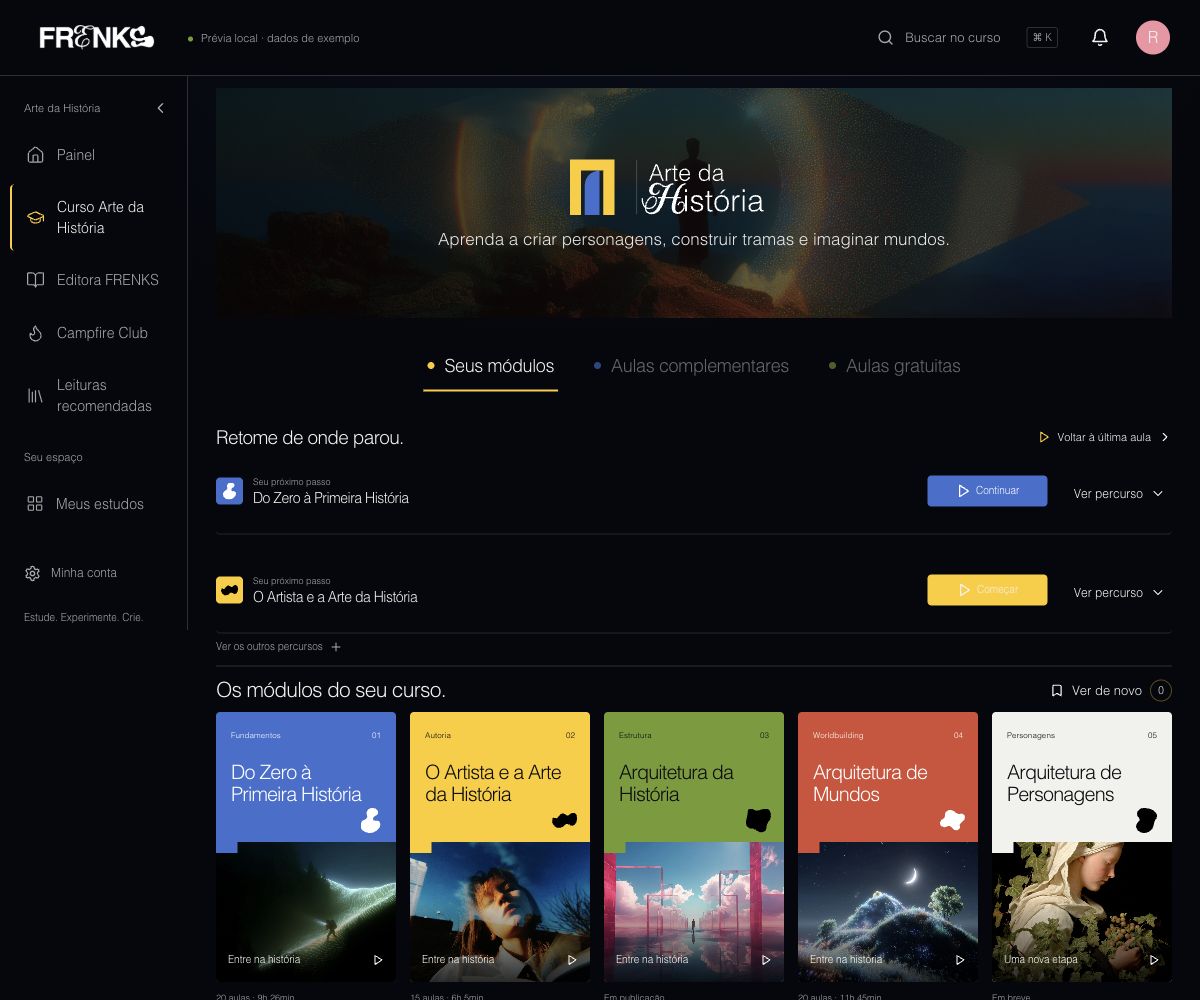Click the yellow blob icon beside O Artista row
This screenshot has width=1200, height=1000.
(230, 590)
